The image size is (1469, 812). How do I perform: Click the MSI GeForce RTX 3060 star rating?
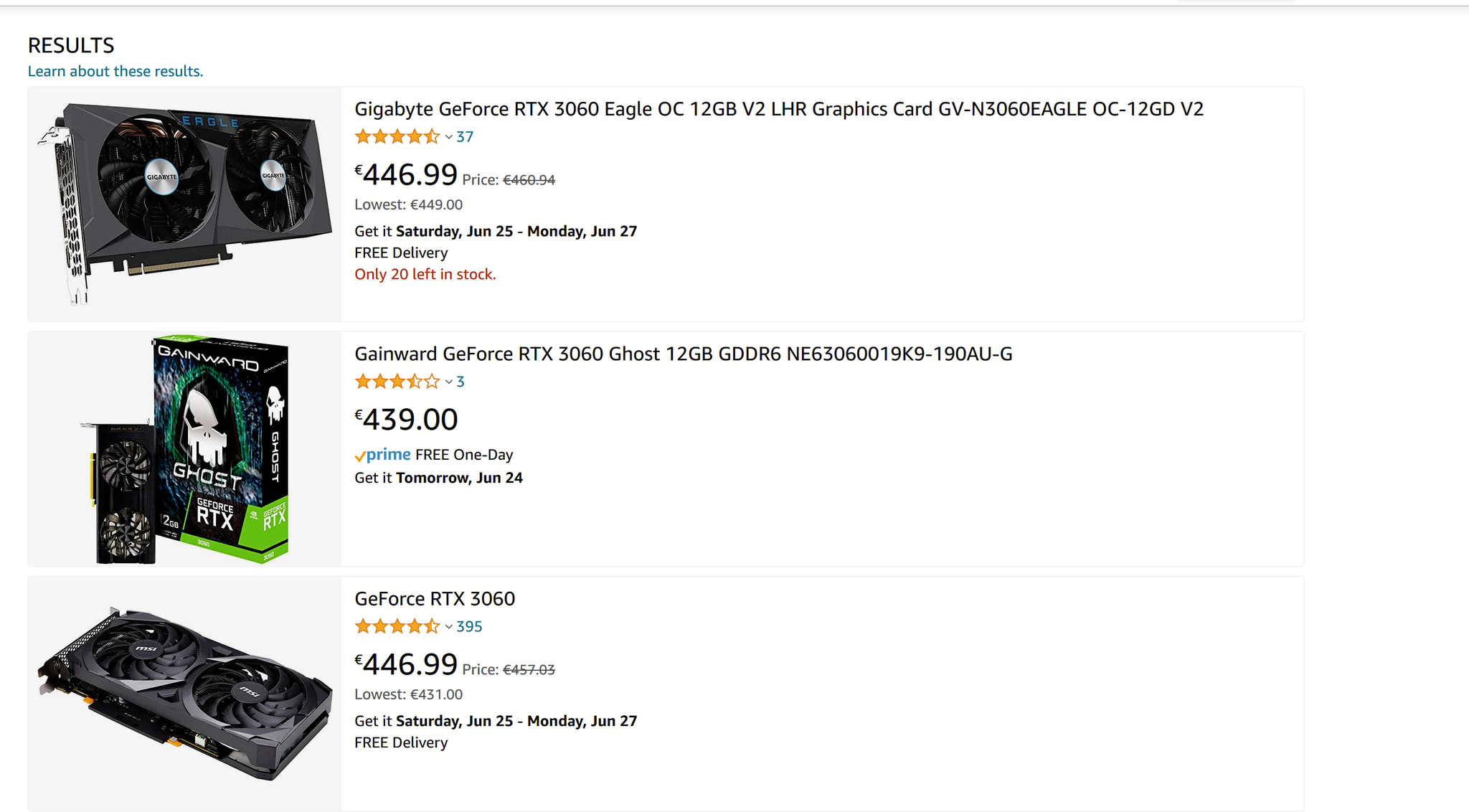[397, 626]
